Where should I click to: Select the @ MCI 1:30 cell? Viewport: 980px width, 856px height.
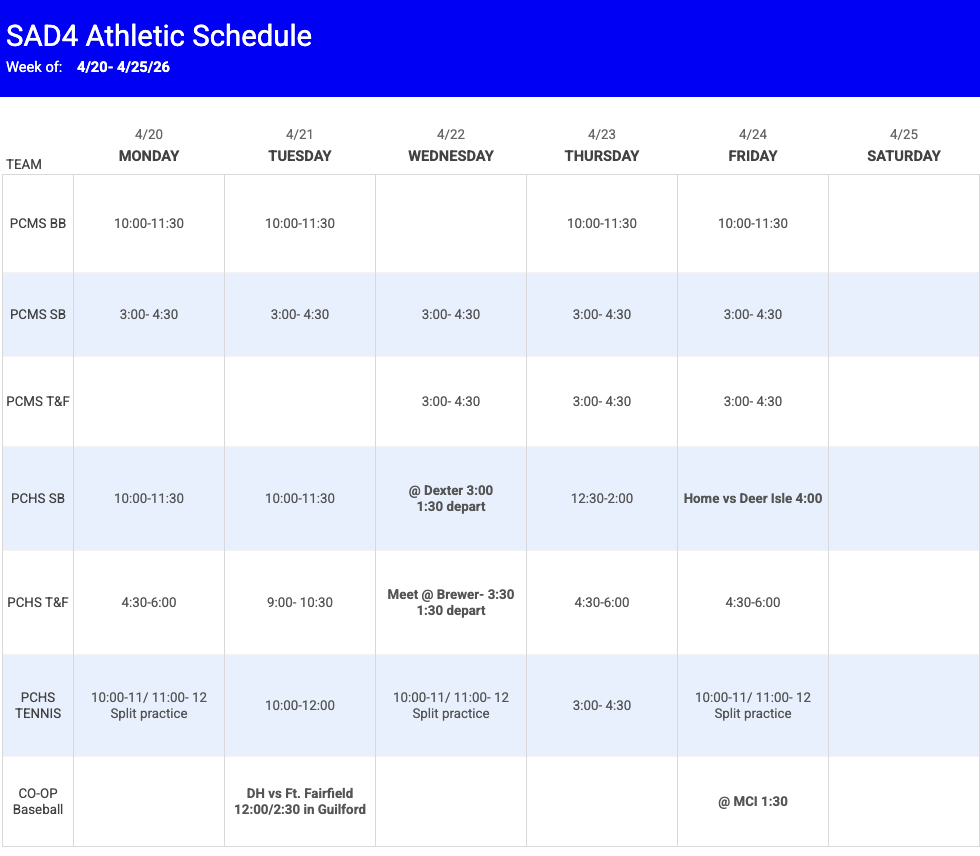click(753, 801)
